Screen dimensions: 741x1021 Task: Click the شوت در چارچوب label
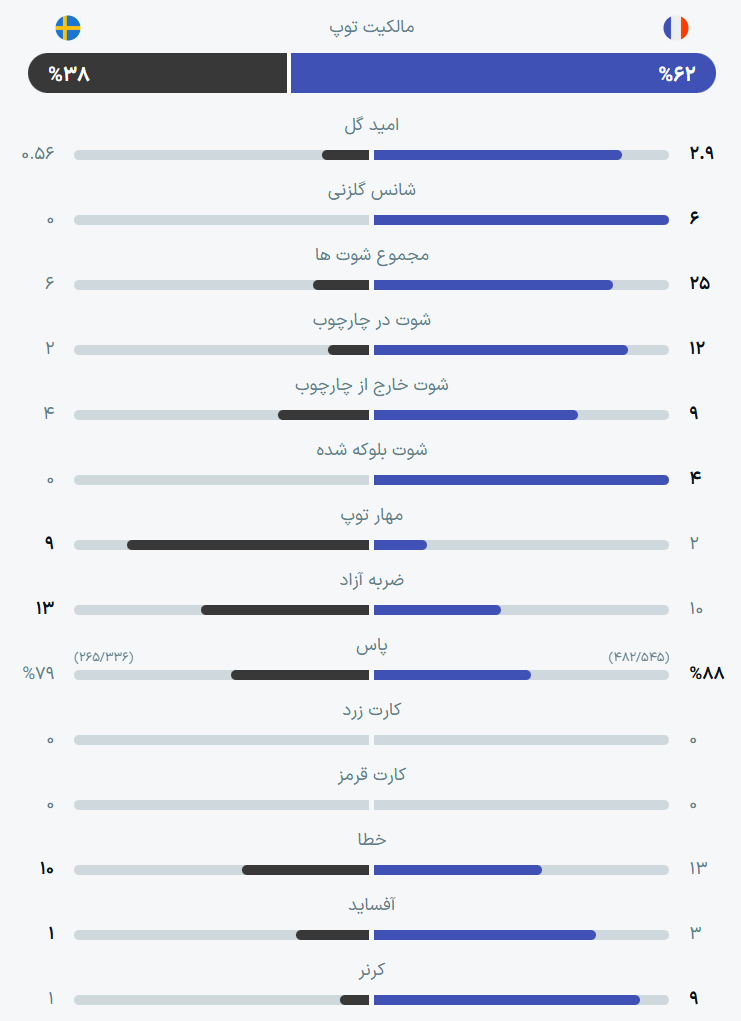point(372,320)
